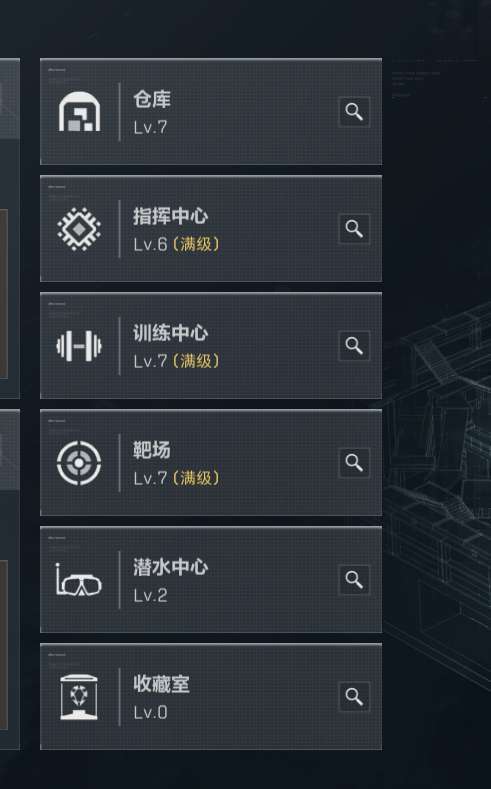Screen dimensions: 491x789
Task: Click the 靶场 Lv.7 满级 label
Action: (176, 478)
